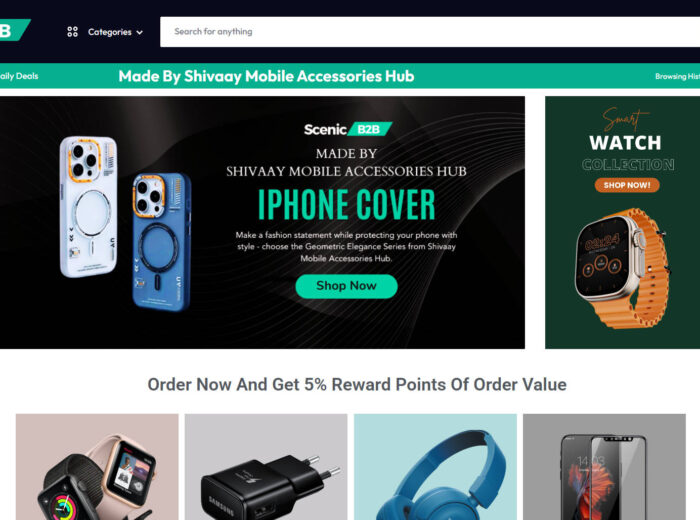
Task: Click the IPHONE COVER banner headline
Action: 347,205
